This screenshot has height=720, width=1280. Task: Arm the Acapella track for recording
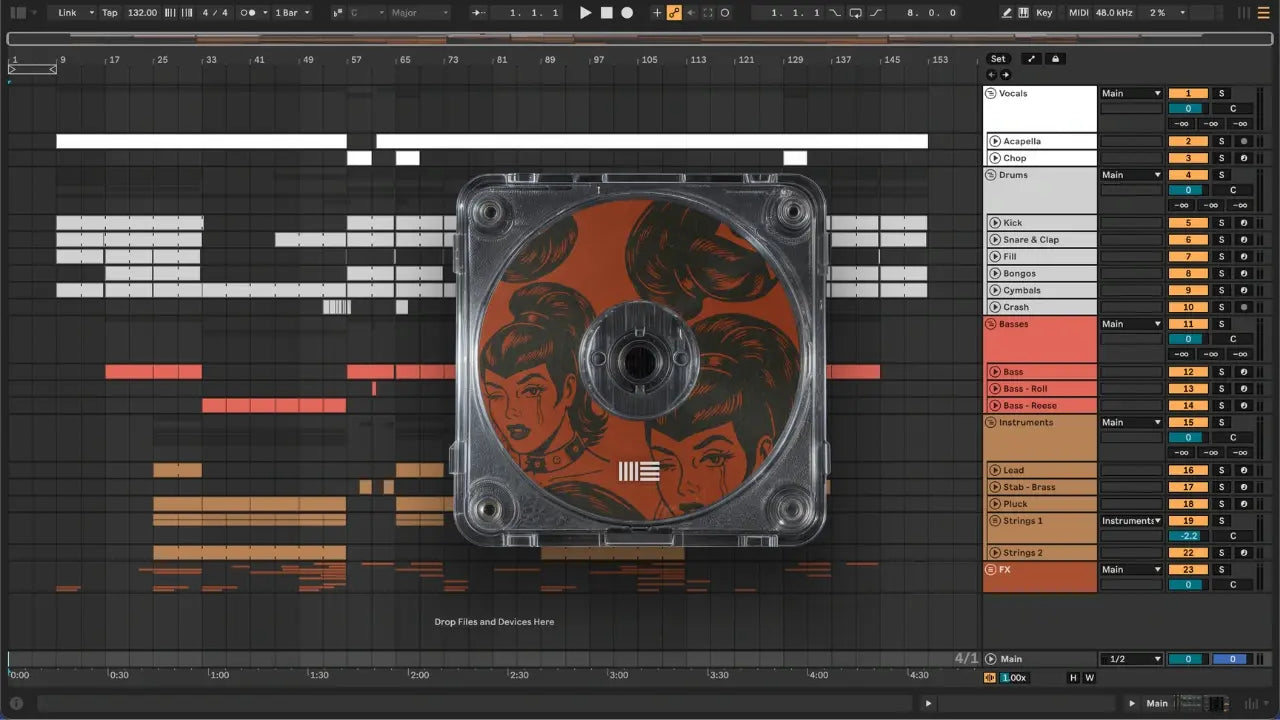(x=1244, y=141)
